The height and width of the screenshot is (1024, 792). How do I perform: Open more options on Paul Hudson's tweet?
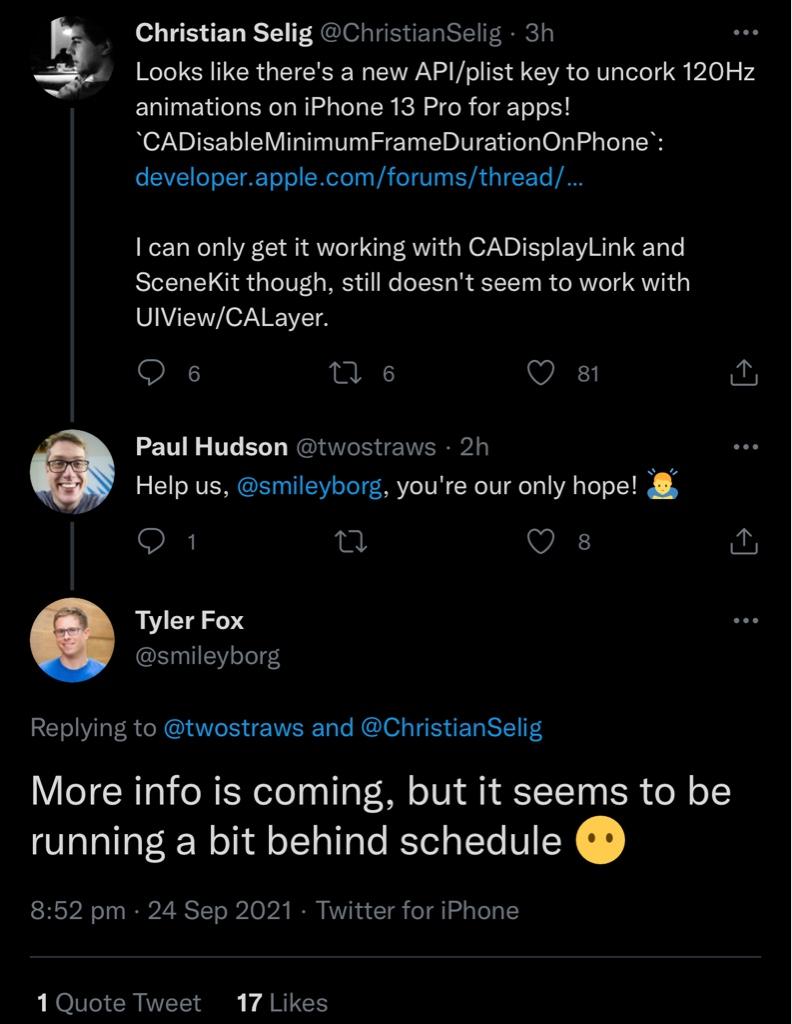click(746, 447)
